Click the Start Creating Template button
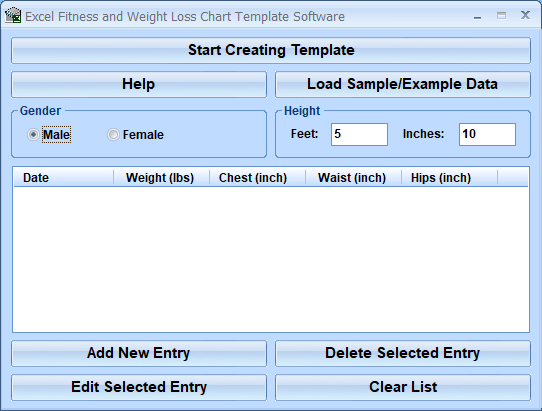The height and width of the screenshot is (411, 542). [271, 50]
